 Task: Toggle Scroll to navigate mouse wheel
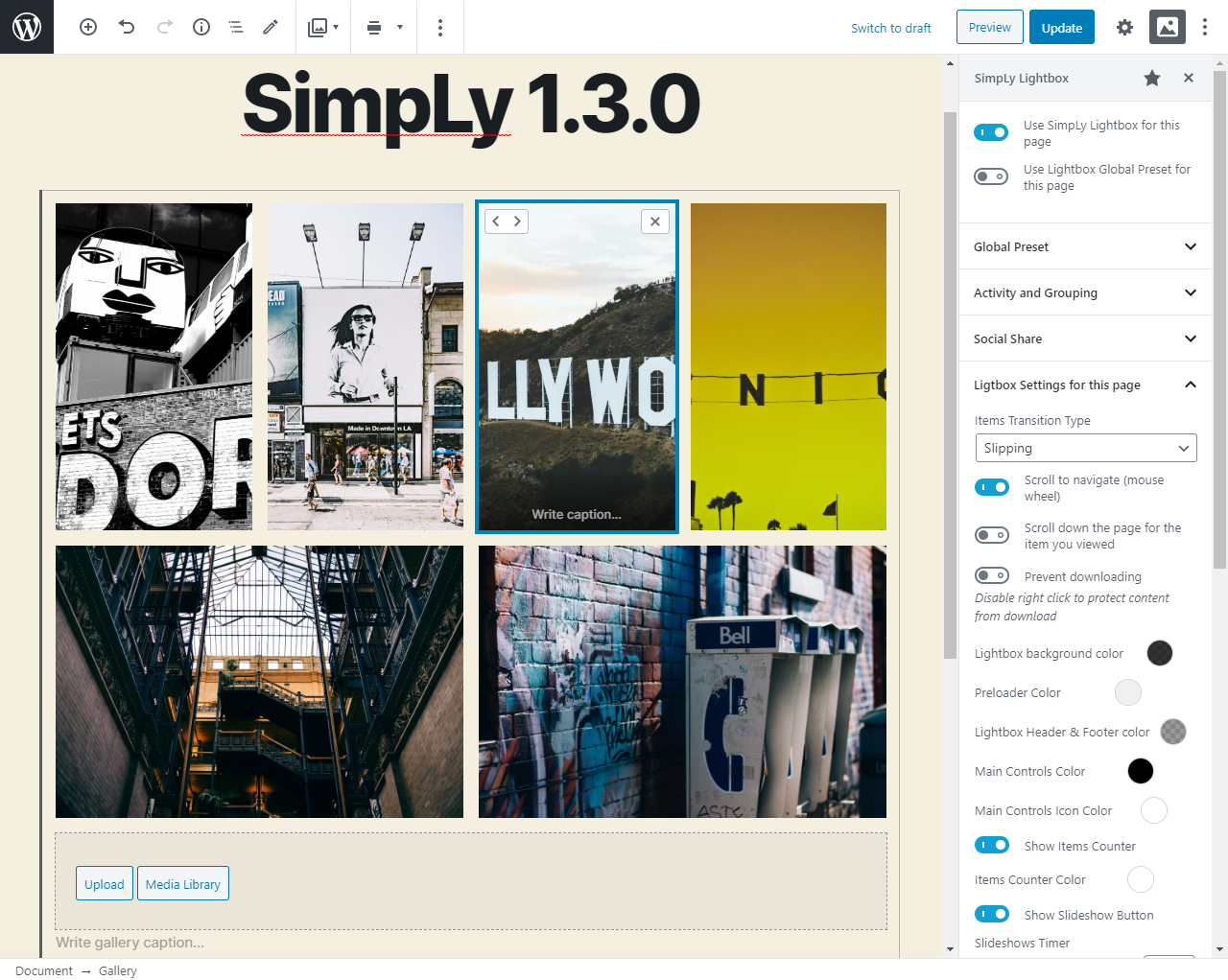tap(992, 487)
